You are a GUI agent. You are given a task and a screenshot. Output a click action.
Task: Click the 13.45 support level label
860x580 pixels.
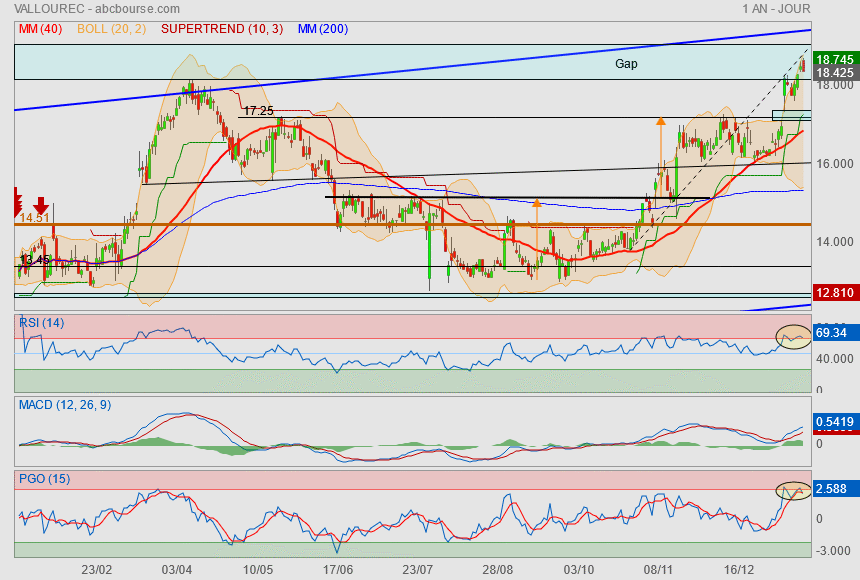(35, 259)
